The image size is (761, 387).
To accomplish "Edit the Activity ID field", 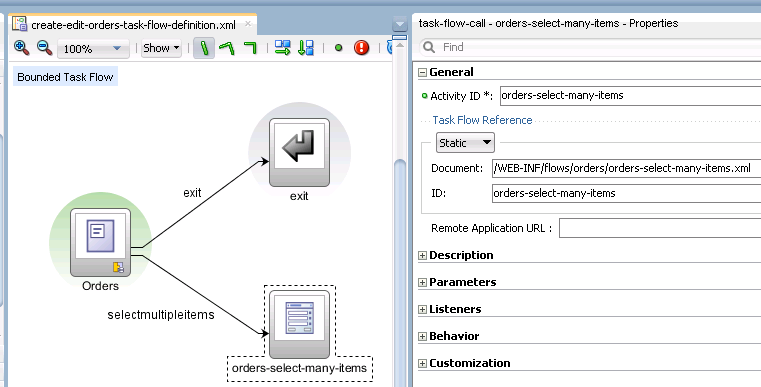I will click(x=630, y=96).
